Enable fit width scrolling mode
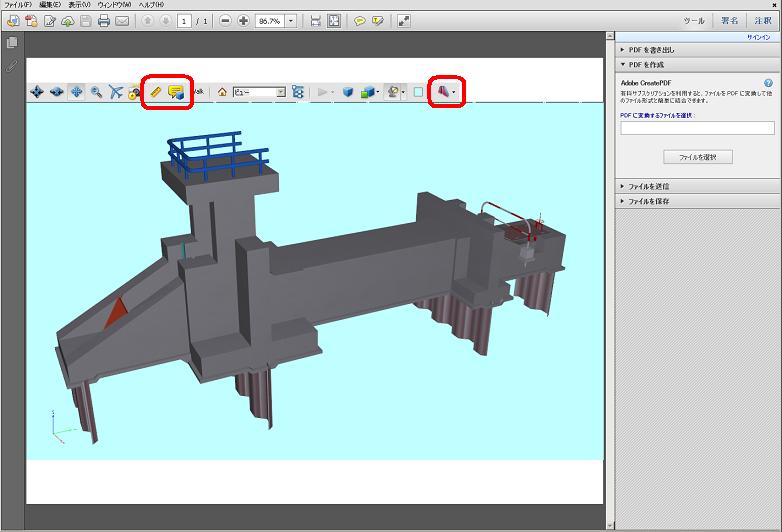The width and height of the screenshot is (782, 532). click(315, 21)
